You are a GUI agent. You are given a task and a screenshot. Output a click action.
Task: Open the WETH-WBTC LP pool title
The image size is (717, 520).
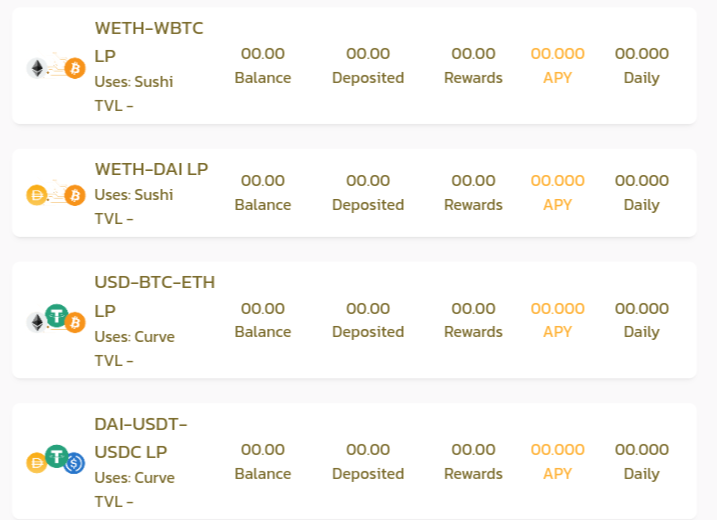pyautogui.click(x=149, y=42)
